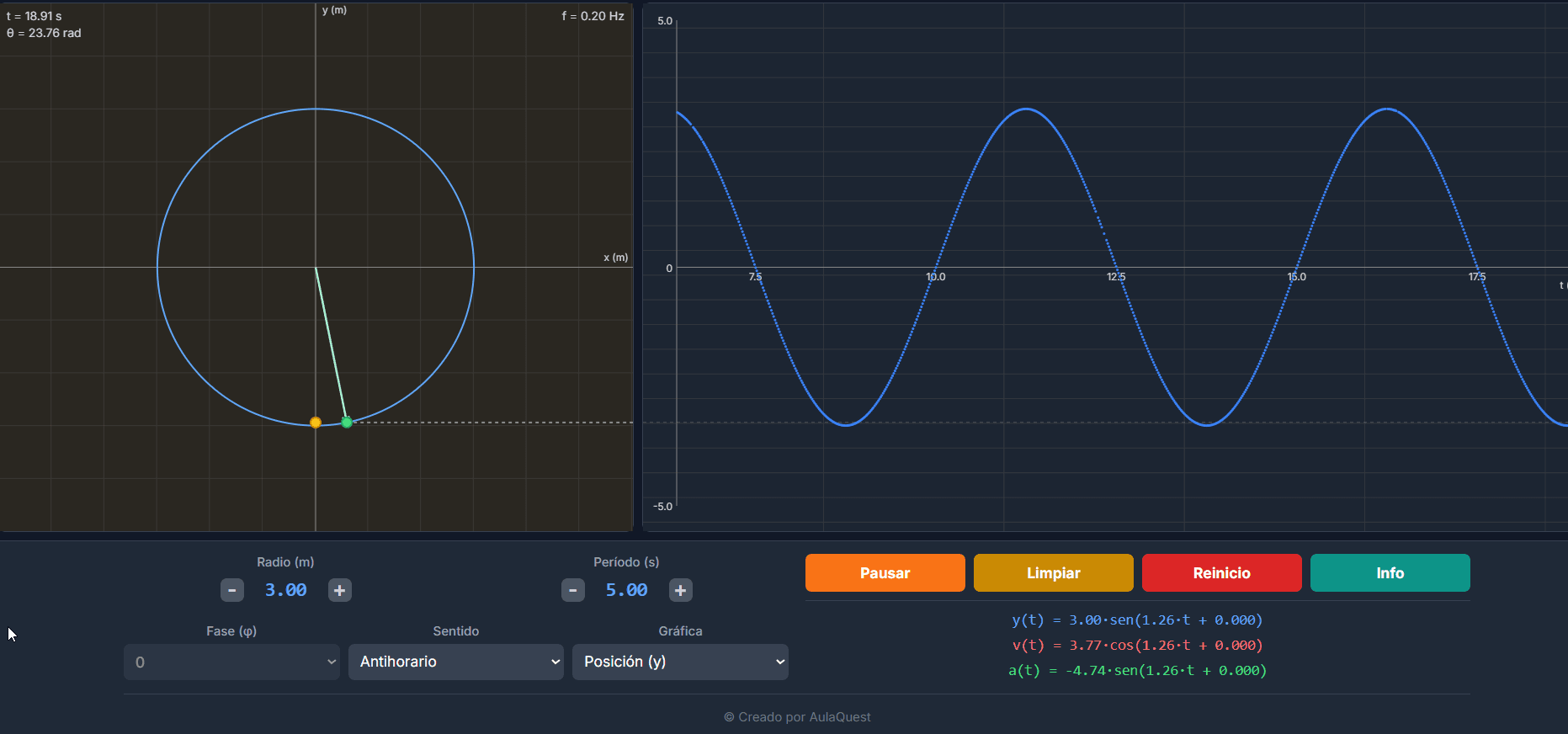Click the v(t) velocity equation text
The width and height of the screenshot is (1568, 734).
[x=1137, y=646]
